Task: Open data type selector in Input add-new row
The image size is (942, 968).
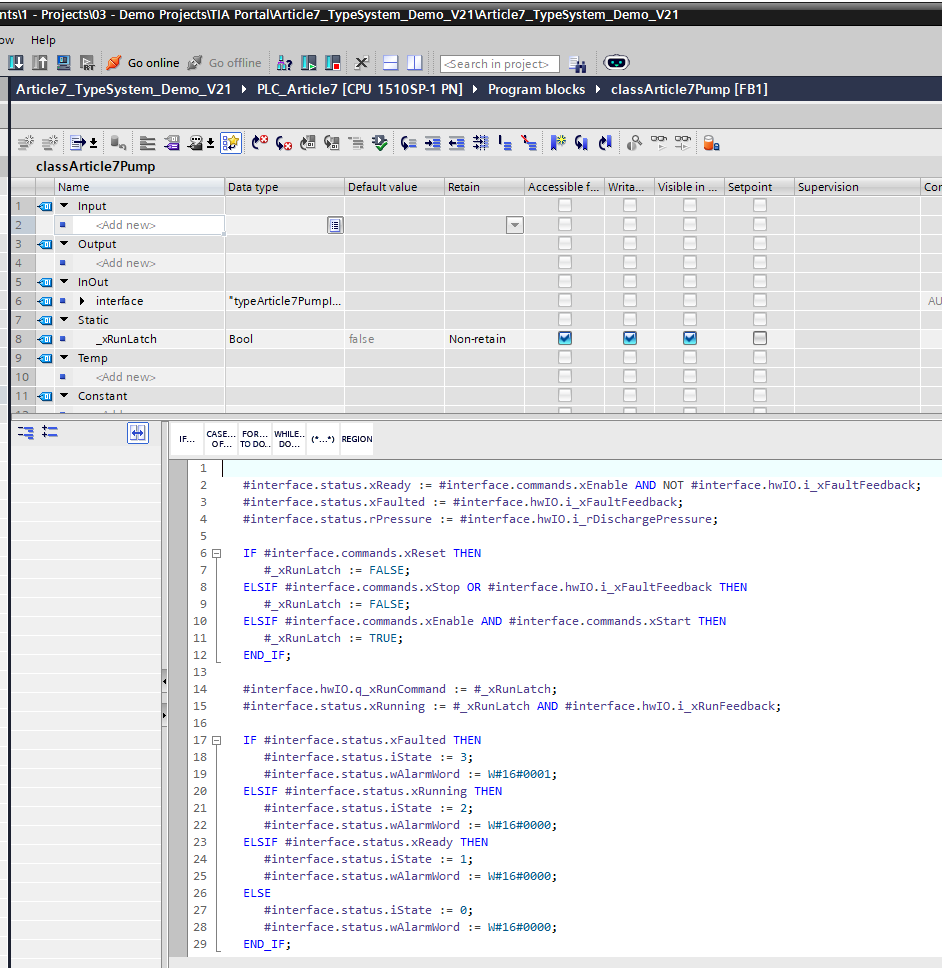Action: click(335, 225)
